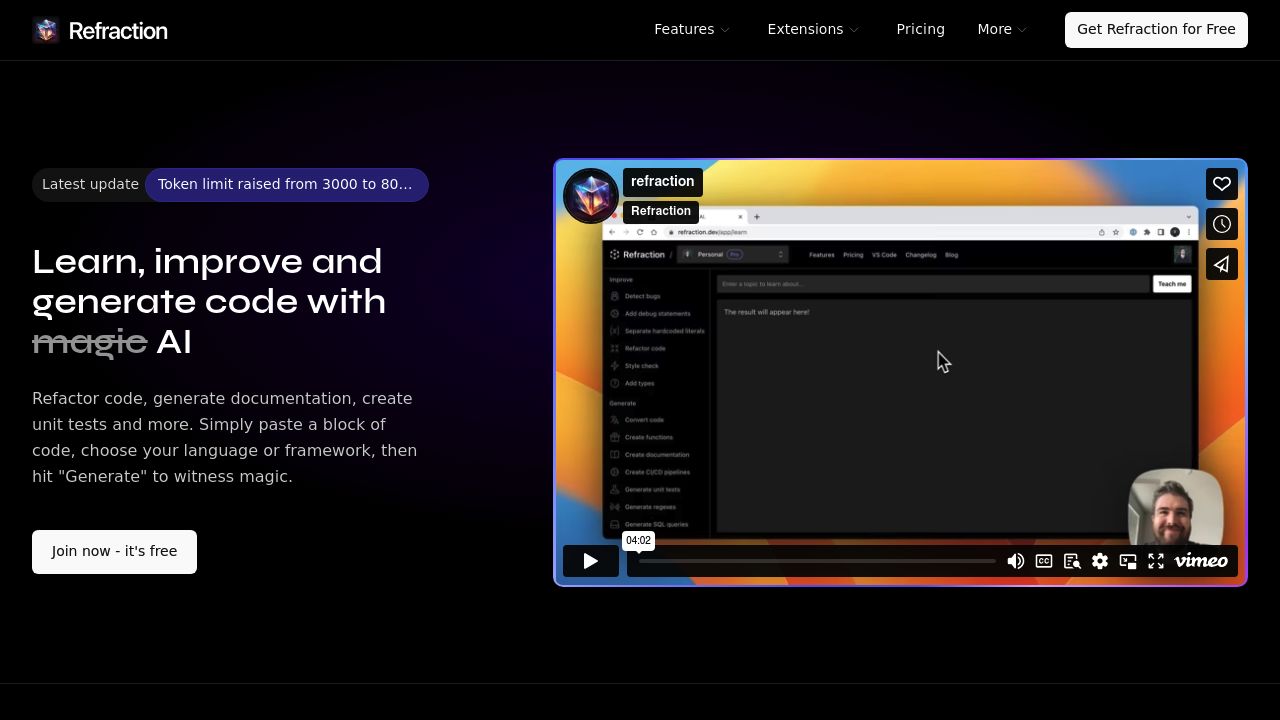The image size is (1280, 720).
Task: Click the Latest update label
Action: (x=90, y=184)
